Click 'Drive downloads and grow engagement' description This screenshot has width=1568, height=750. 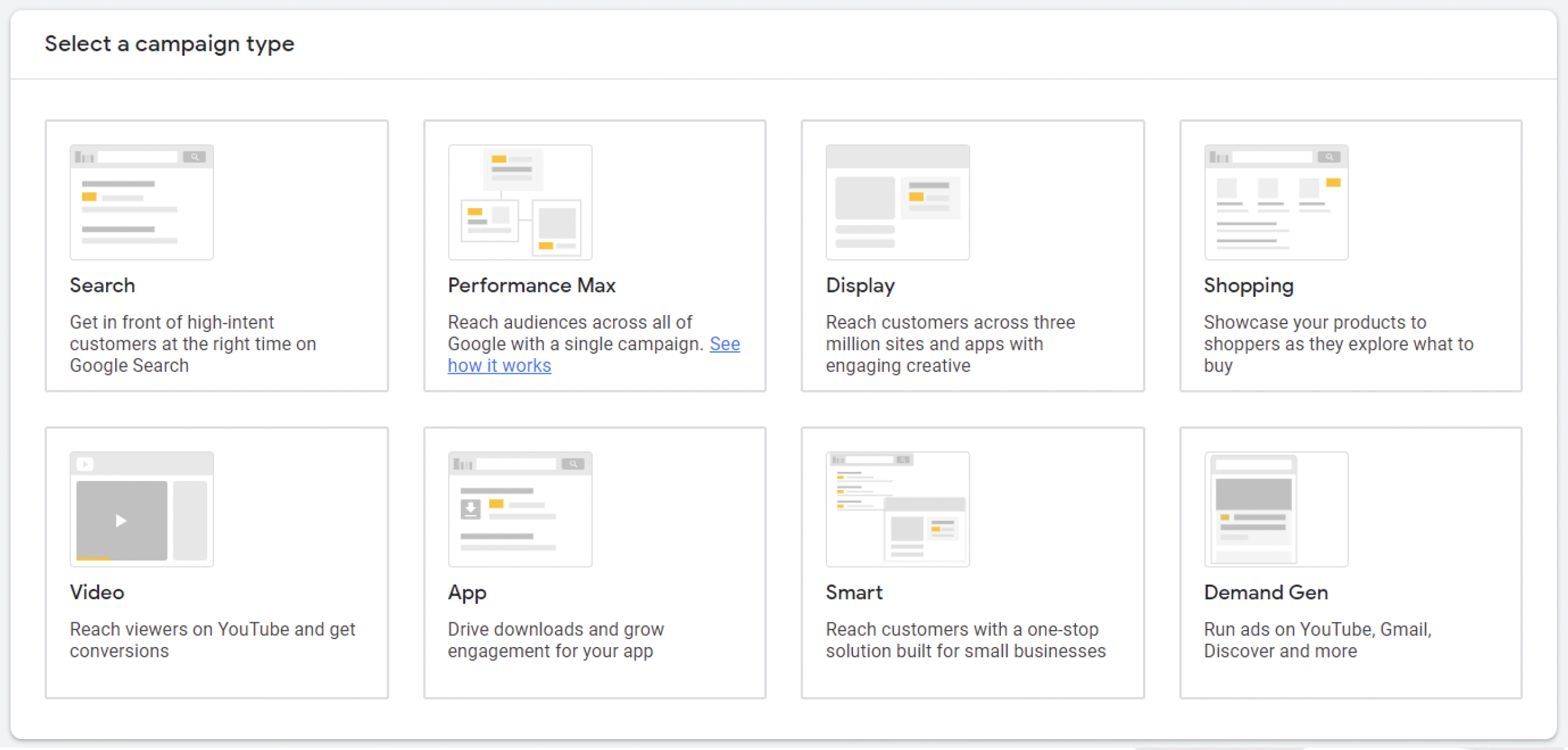pos(556,639)
